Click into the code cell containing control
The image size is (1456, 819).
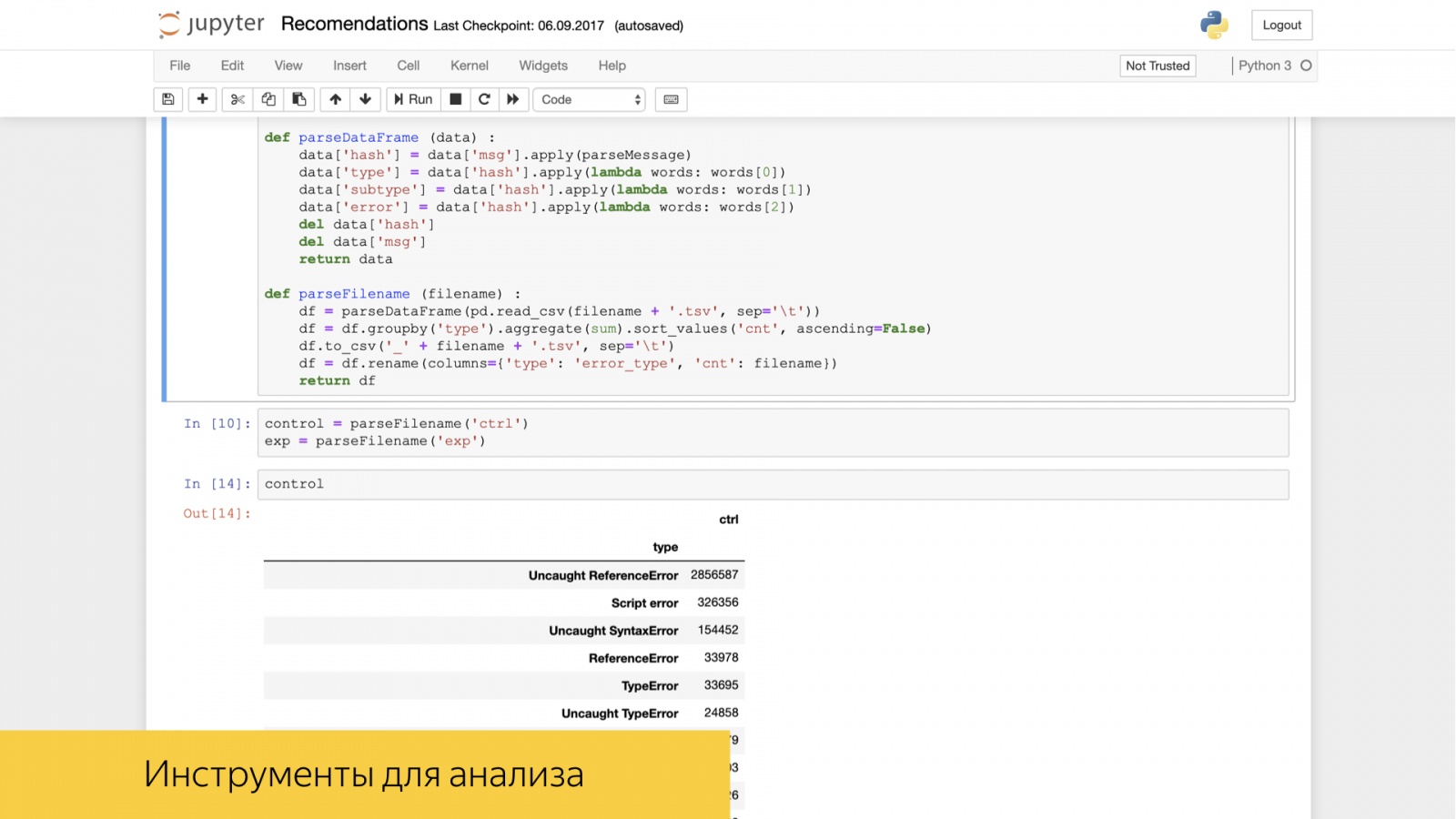[773, 484]
